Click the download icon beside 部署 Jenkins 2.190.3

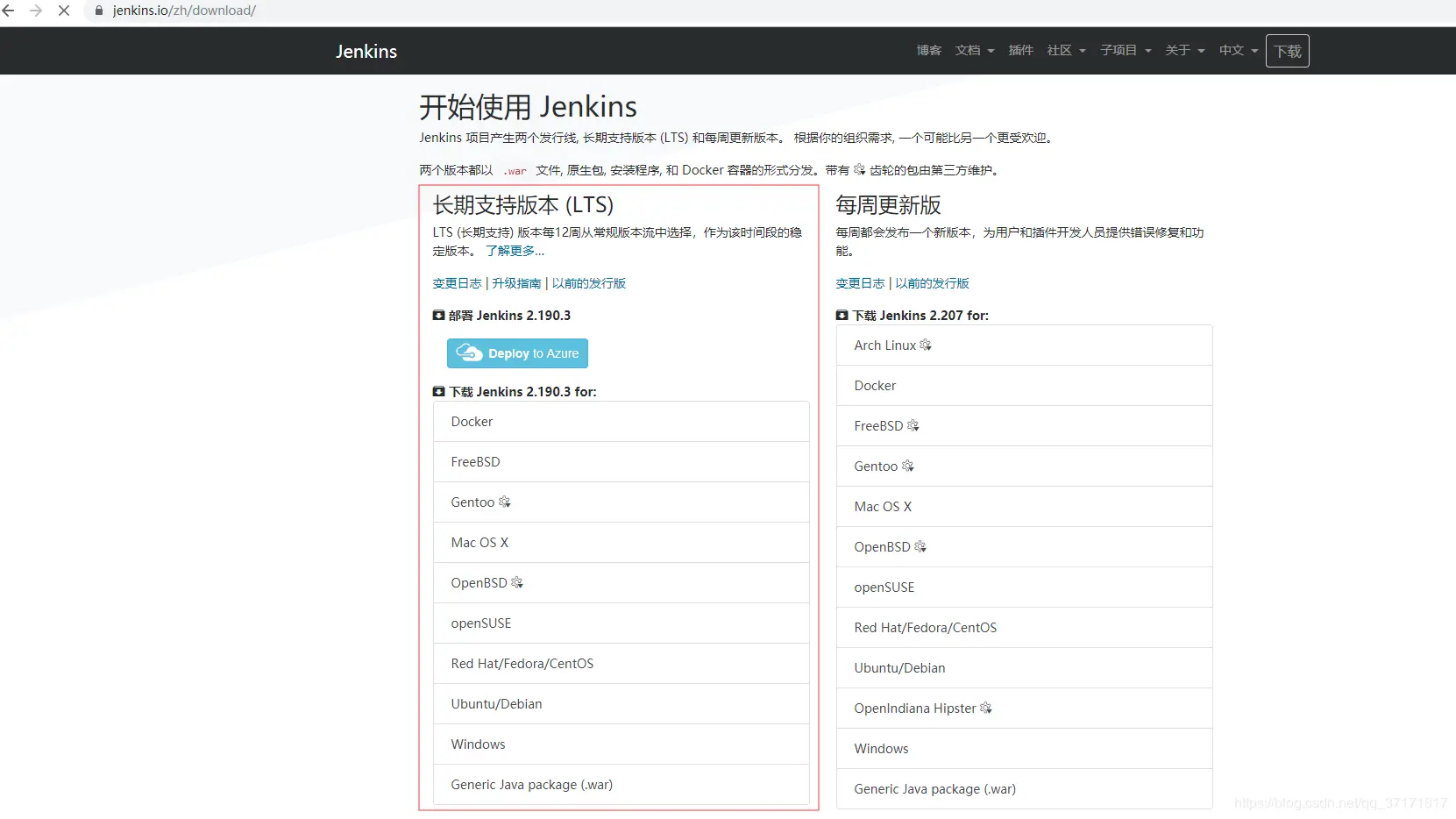[438, 316]
